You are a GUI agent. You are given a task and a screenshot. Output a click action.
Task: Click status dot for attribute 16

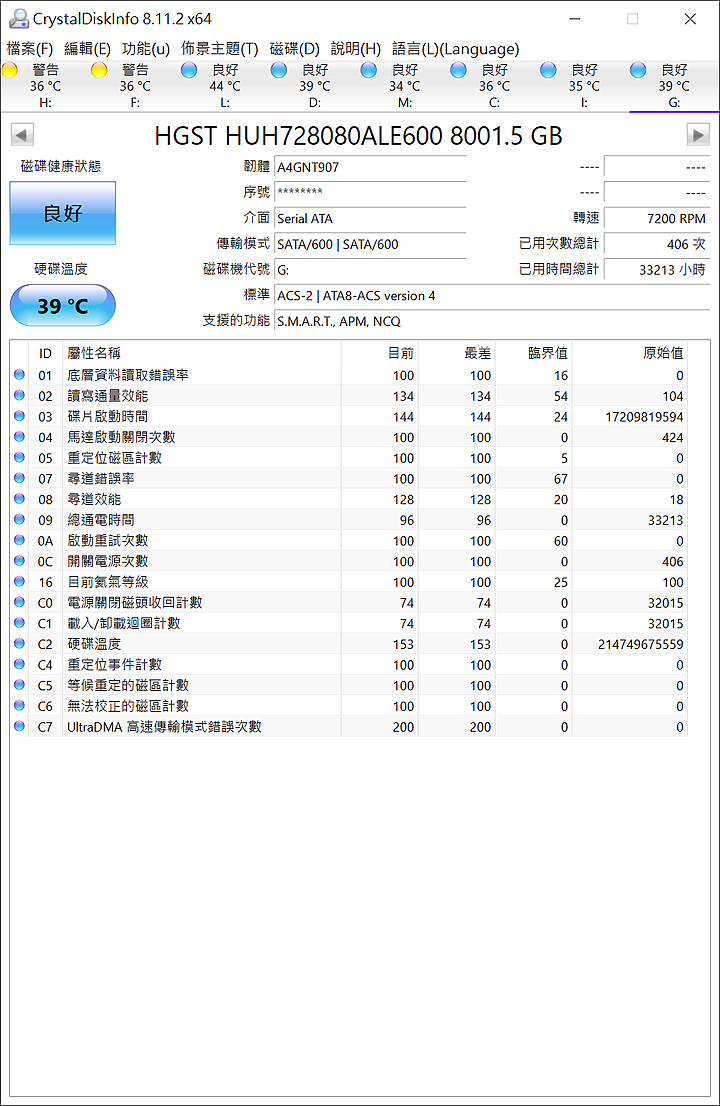point(20,581)
